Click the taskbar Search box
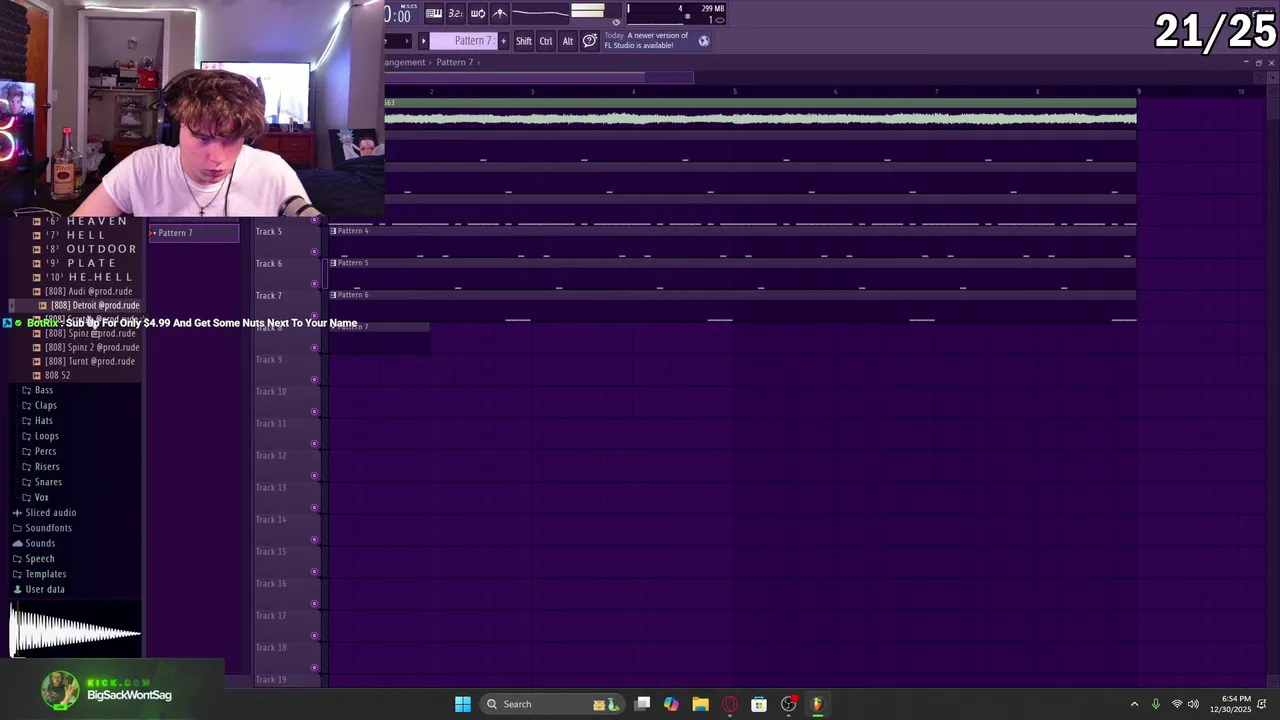1280x720 pixels. (x=553, y=704)
